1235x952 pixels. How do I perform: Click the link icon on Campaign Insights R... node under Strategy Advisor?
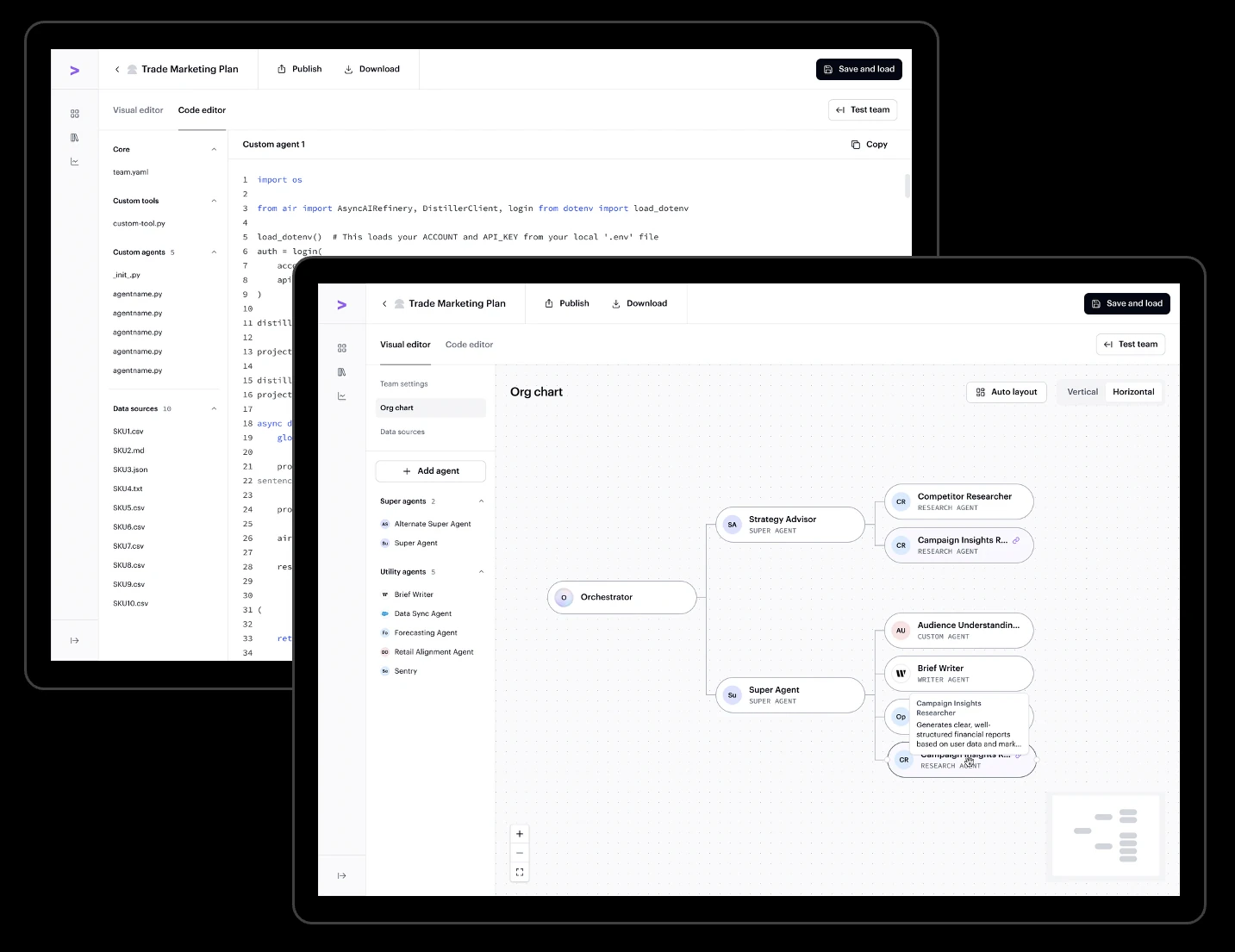click(1016, 540)
